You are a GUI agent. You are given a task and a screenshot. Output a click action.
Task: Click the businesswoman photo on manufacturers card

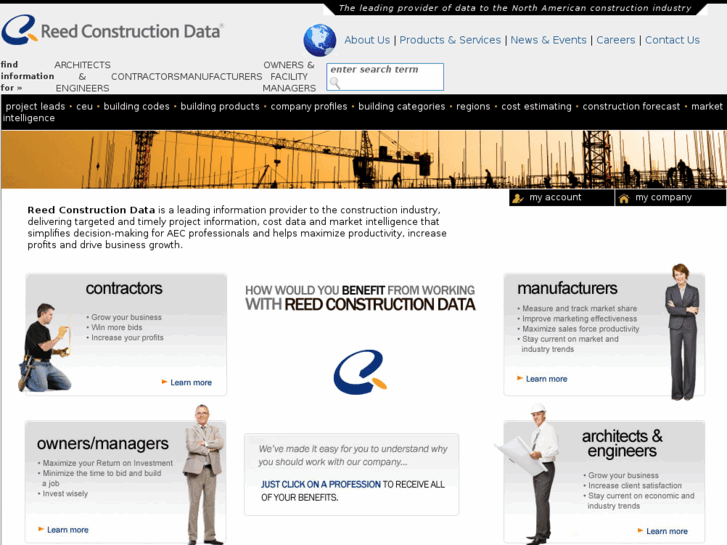(x=682, y=332)
